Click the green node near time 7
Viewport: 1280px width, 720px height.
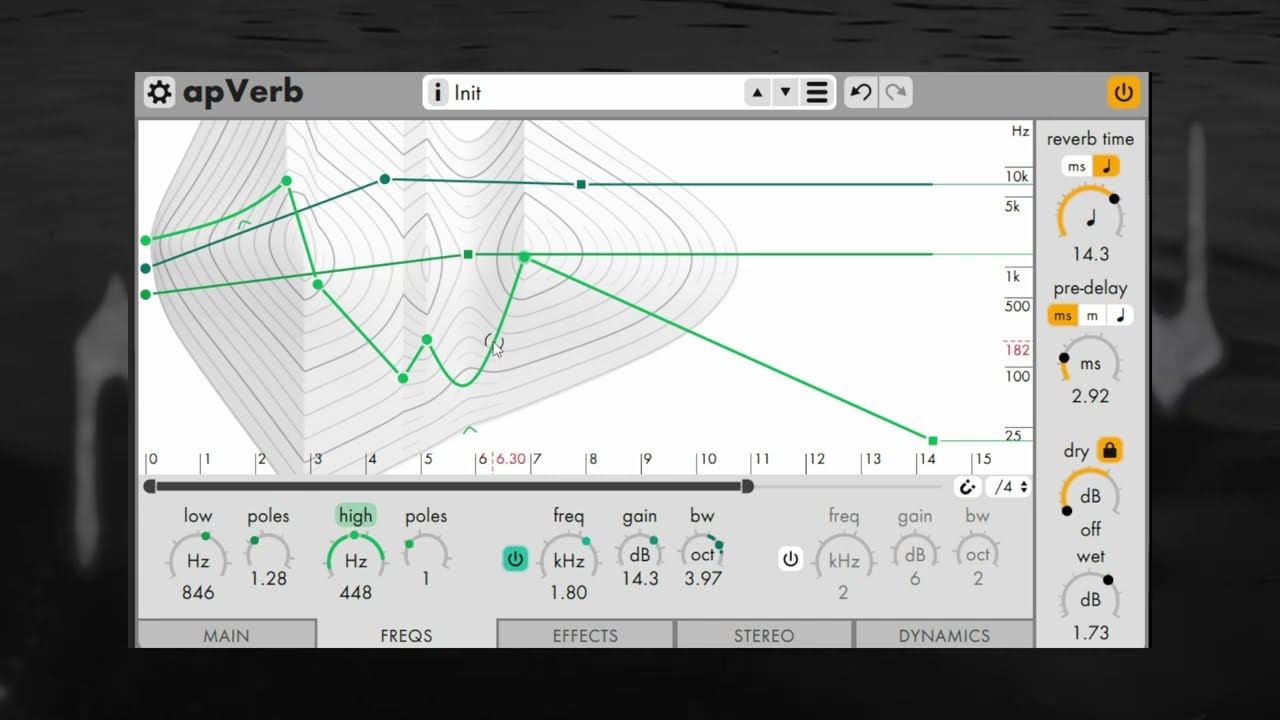tap(524, 257)
